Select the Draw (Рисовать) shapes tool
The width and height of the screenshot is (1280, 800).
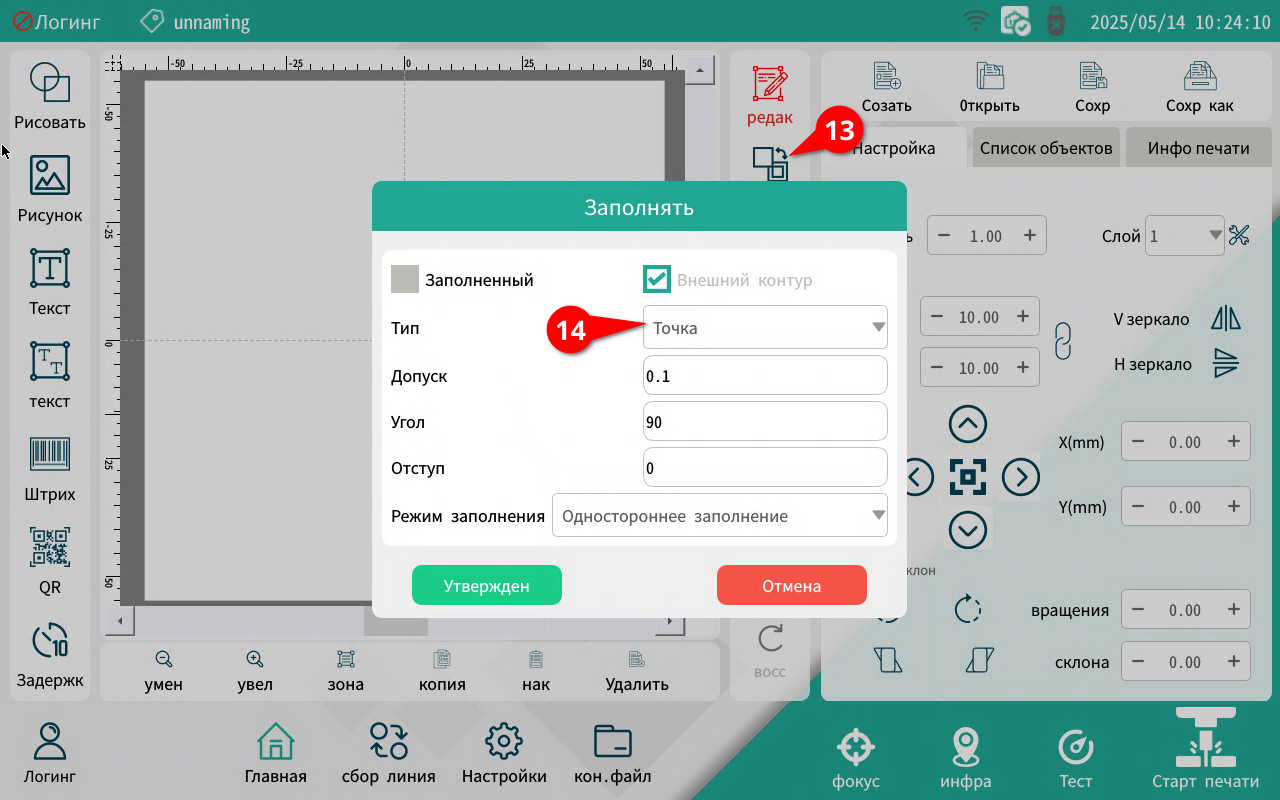tap(49, 84)
